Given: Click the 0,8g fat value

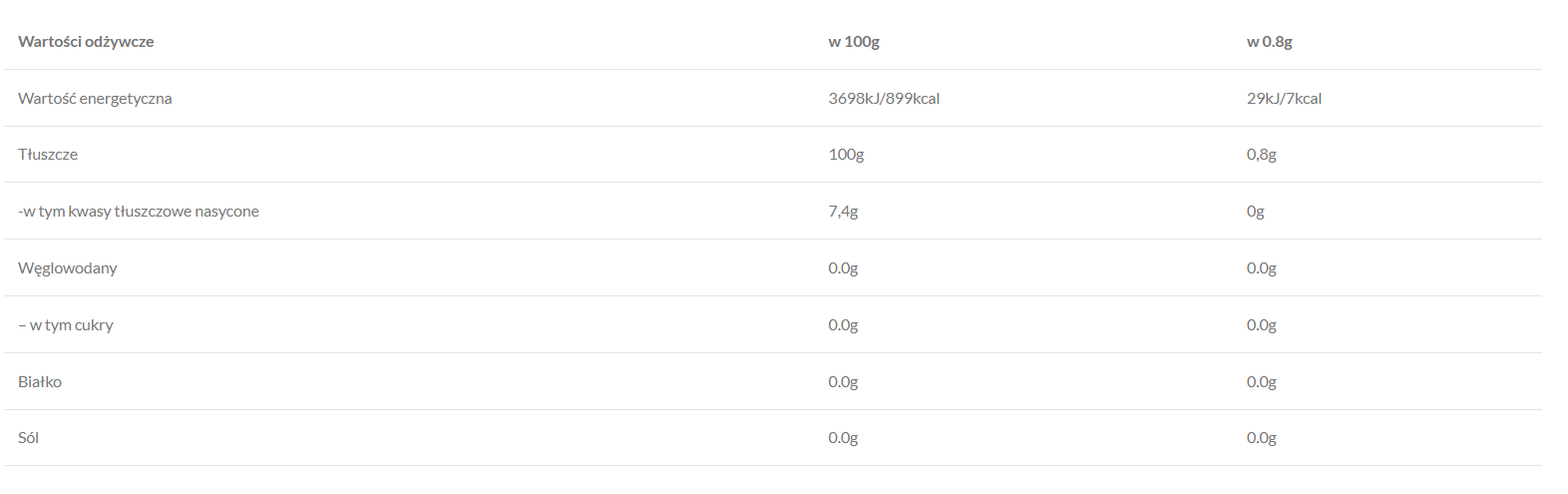Looking at the screenshot, I should (x=1261, y=155).
